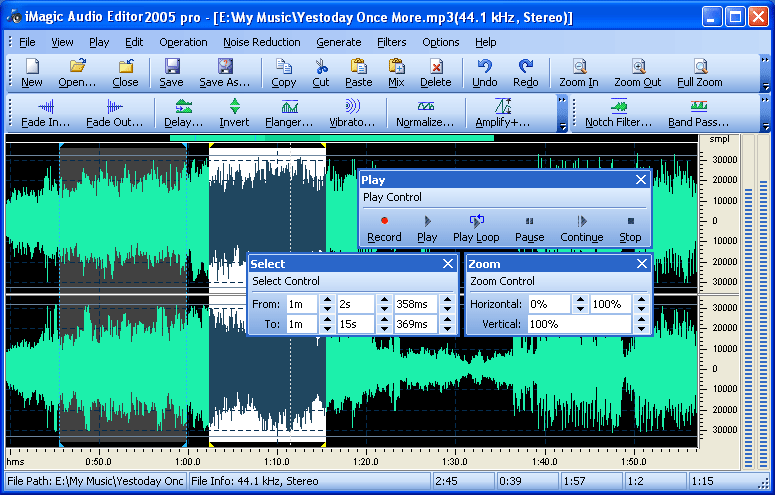Open the Vibrato... effect

tap(352, 113)
